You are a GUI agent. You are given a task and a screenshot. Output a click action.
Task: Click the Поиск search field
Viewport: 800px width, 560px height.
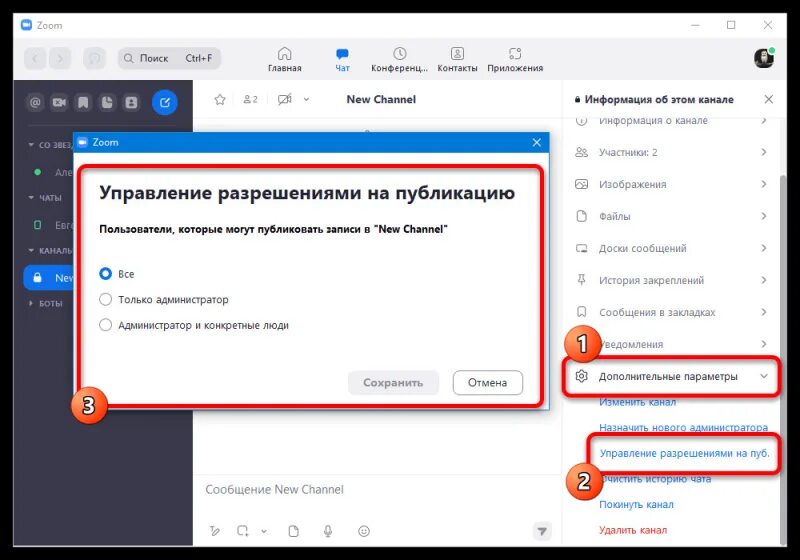(169, 58)
